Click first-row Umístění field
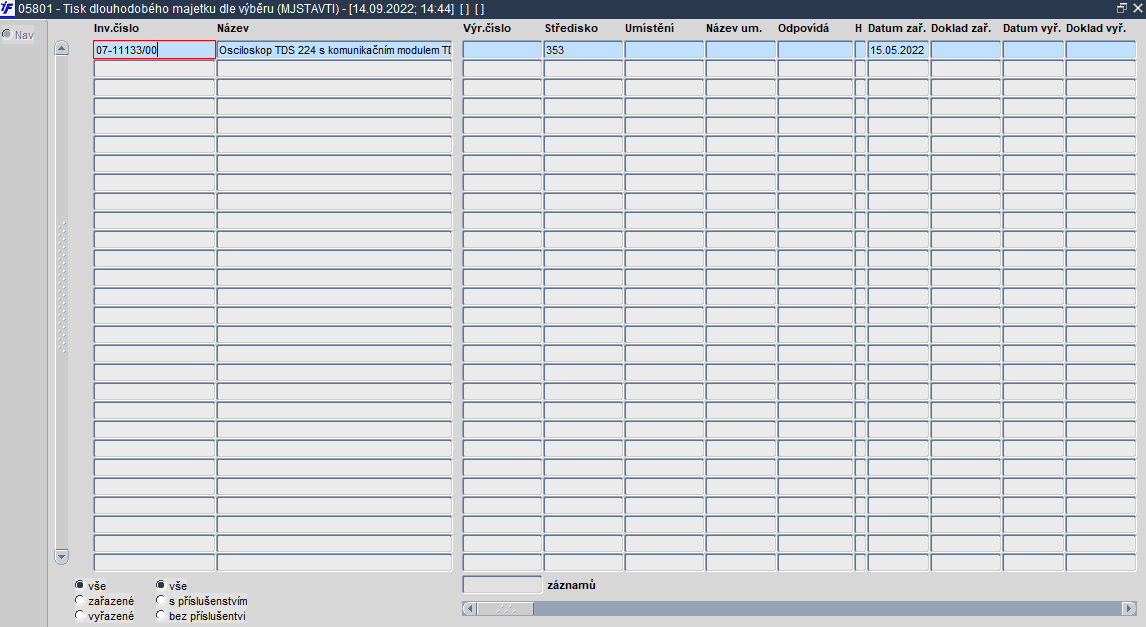 (x=664, y=50)
